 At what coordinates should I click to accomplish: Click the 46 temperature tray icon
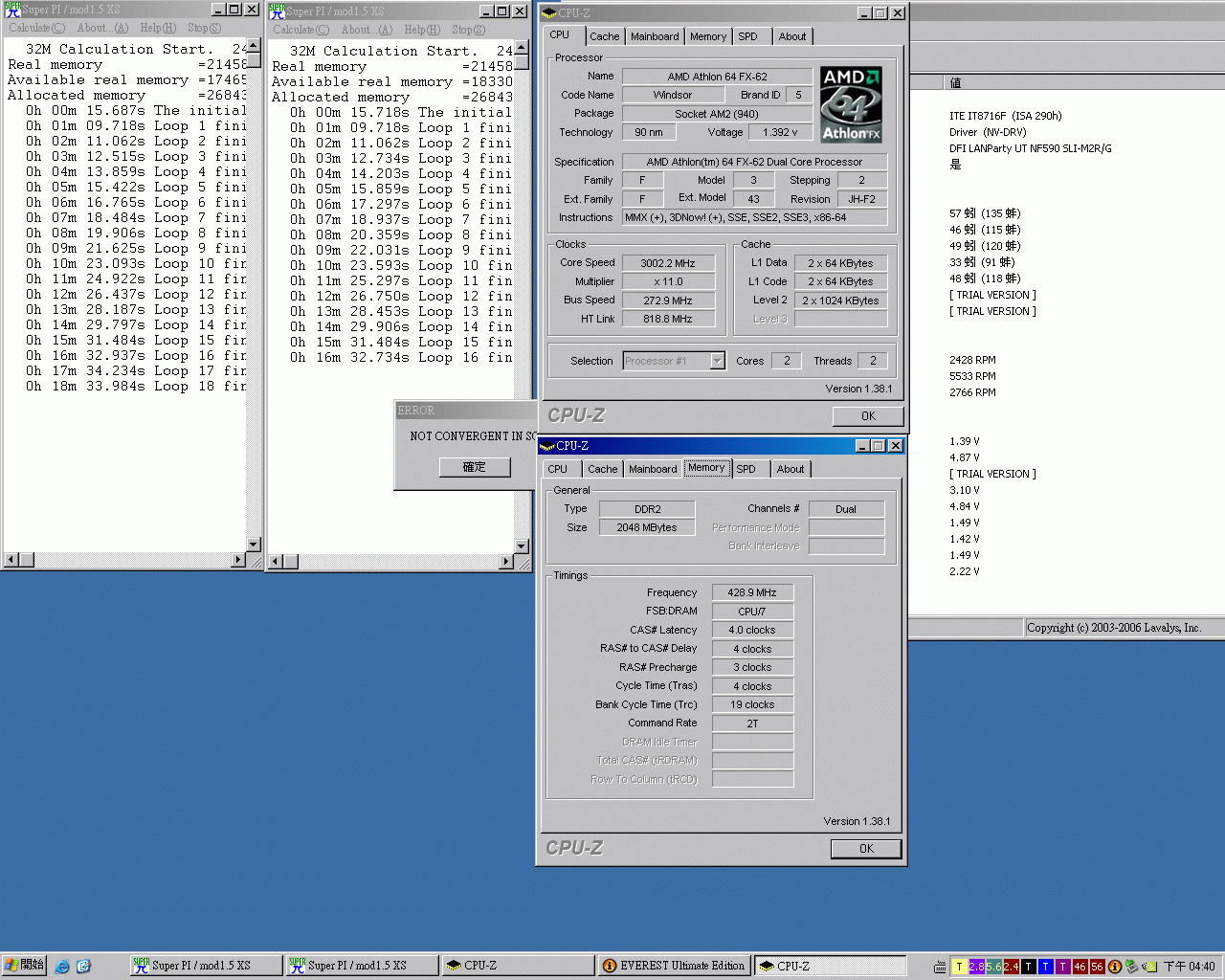(1080, 967)
